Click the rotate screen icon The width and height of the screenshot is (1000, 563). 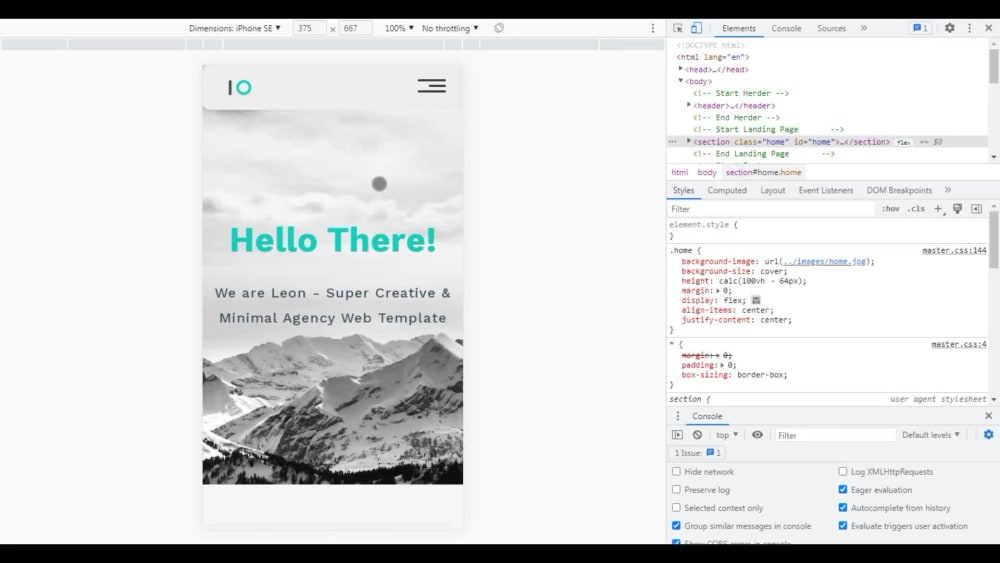pos(499,28)
